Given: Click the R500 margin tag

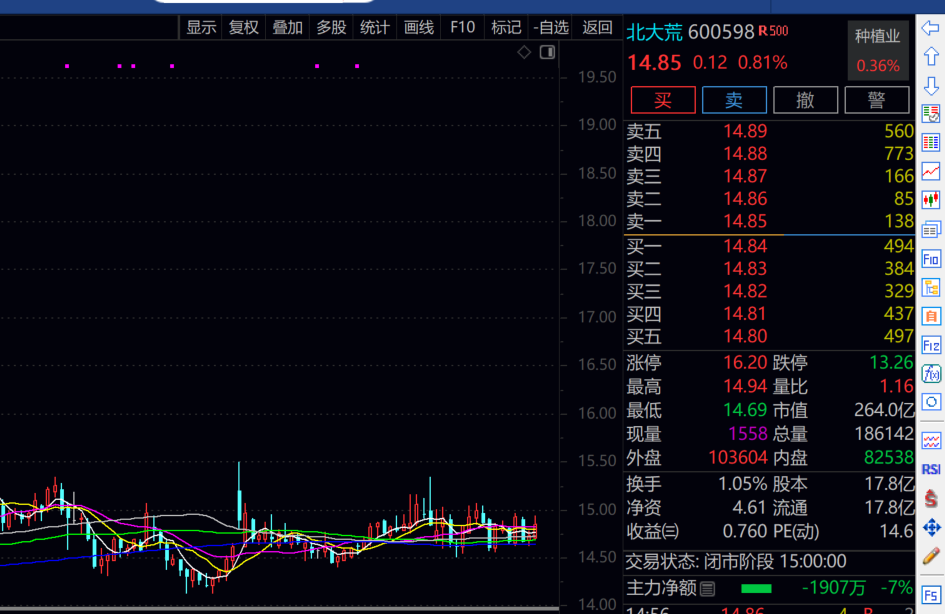Looking at the screenshot, I should 773,31.
